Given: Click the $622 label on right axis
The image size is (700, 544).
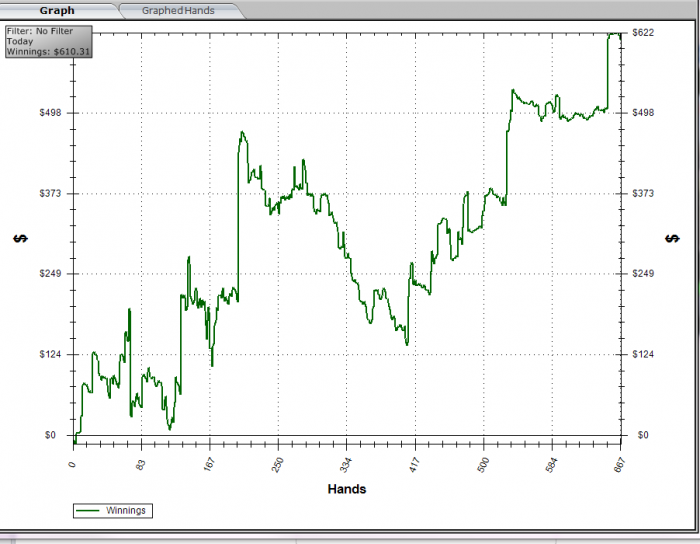Looking at the screenshot, I should click(643, 33).
